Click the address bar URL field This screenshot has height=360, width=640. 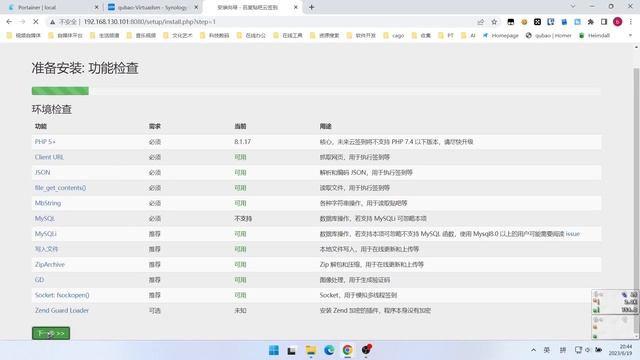(x=261, y=22)
